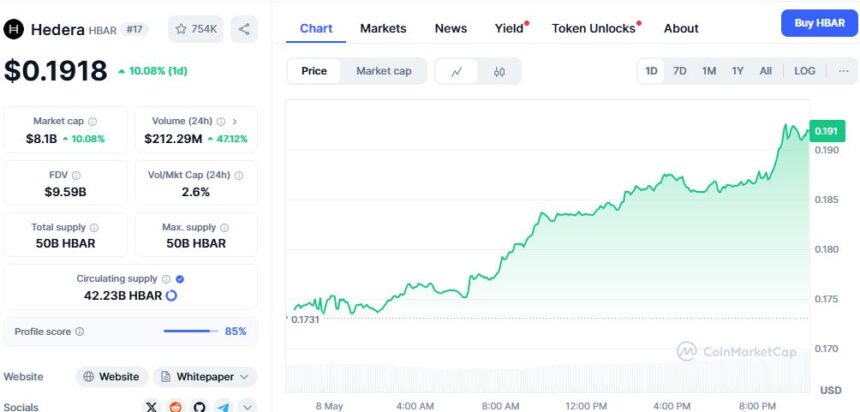Click the 12:00 PM time axis label
Screen dimensions: 860x412
tap(586, 407)
